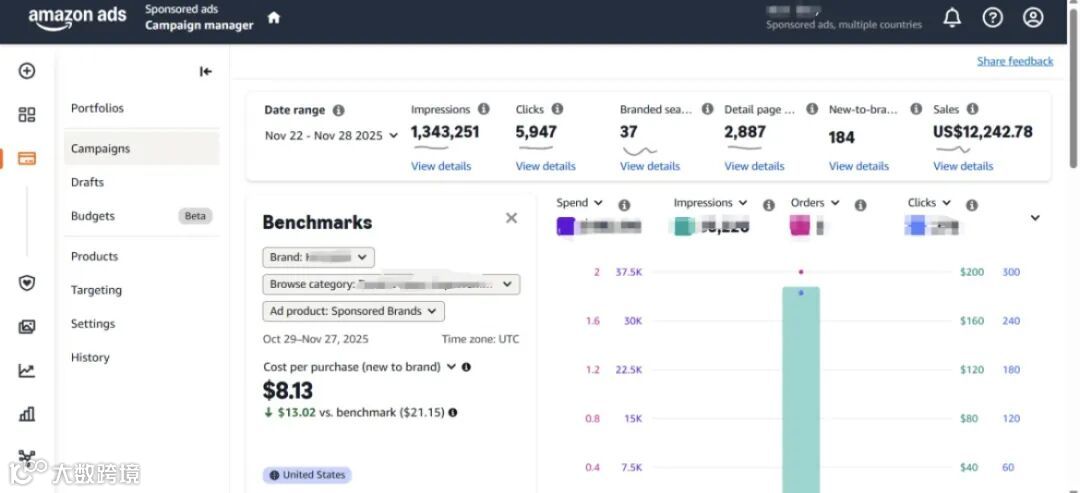Click the purple Spend color swatch
The image size is (1080, 493).
coord(565,226)
